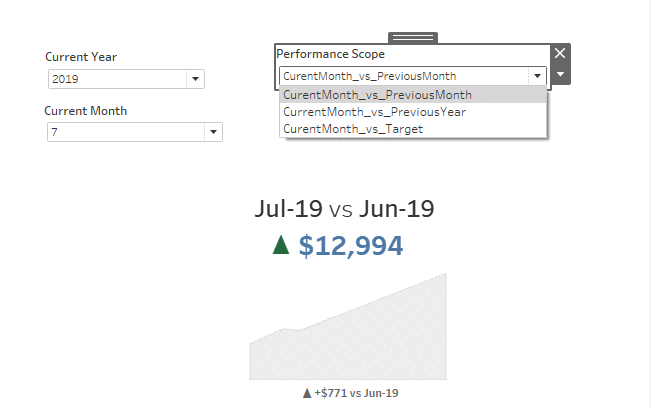
Task: Click the green up-triangle indicator
Action: (281, 245)
